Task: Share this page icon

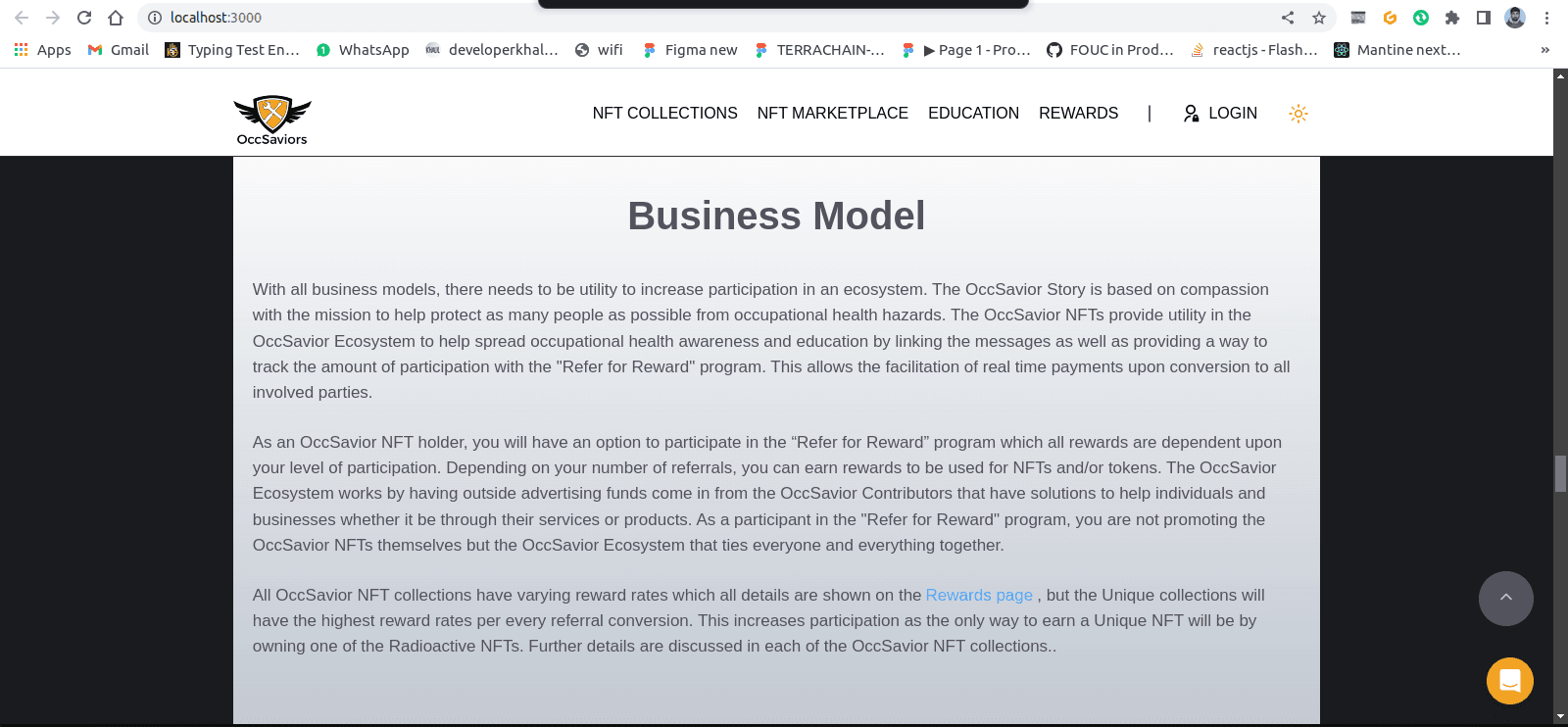Action: (x=1288, y=18)
